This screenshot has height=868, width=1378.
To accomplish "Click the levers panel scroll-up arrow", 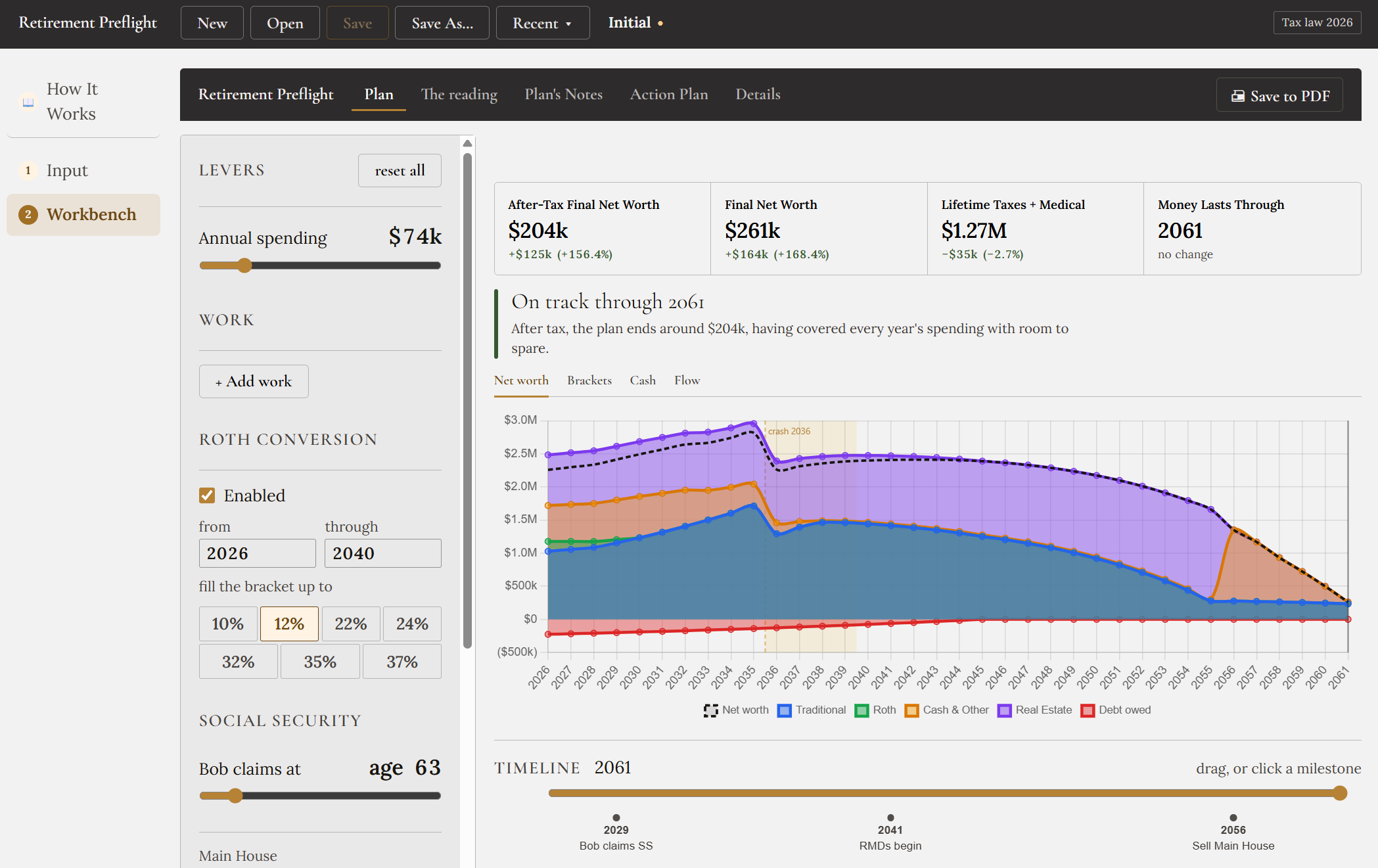I will [x=467, y=143].
